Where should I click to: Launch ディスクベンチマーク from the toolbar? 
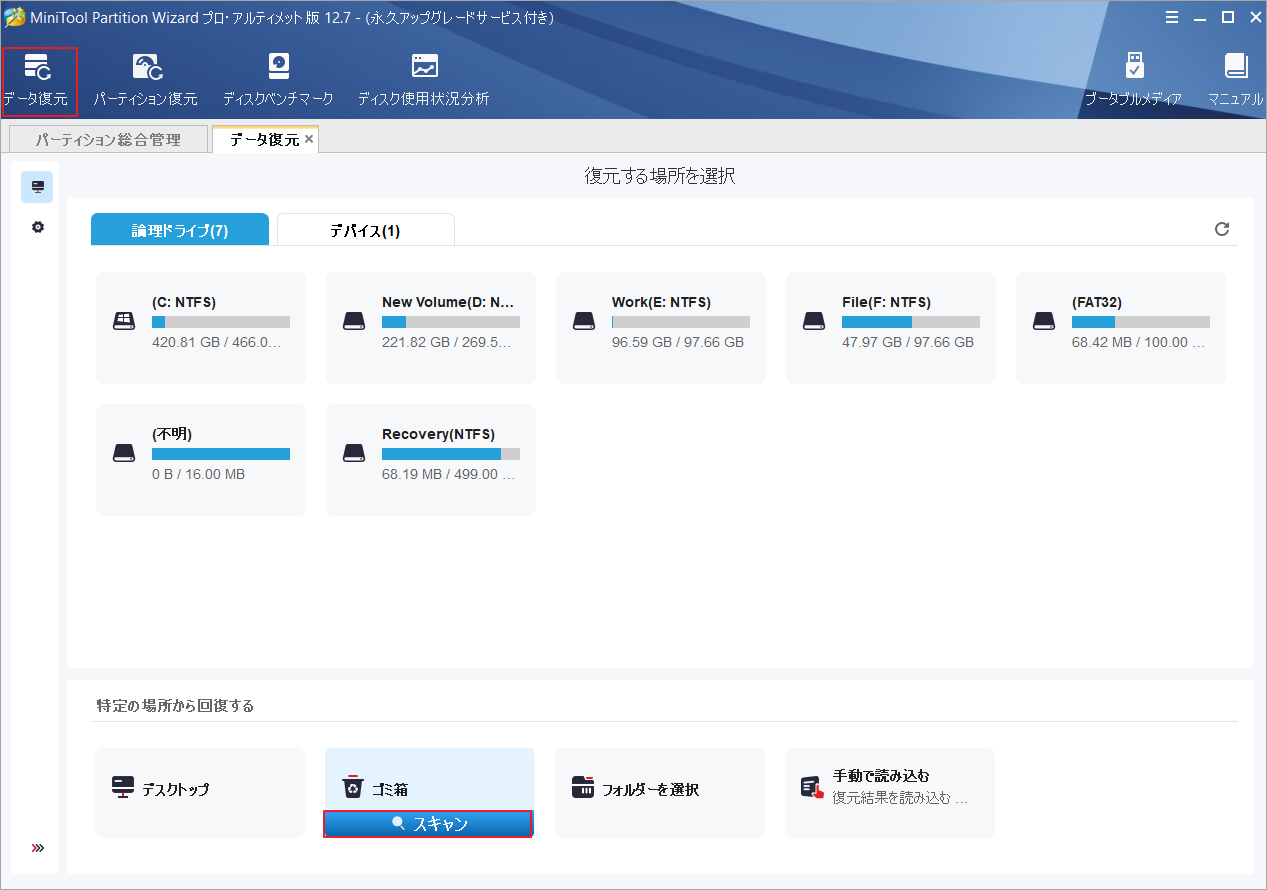(x=278, y=80)
